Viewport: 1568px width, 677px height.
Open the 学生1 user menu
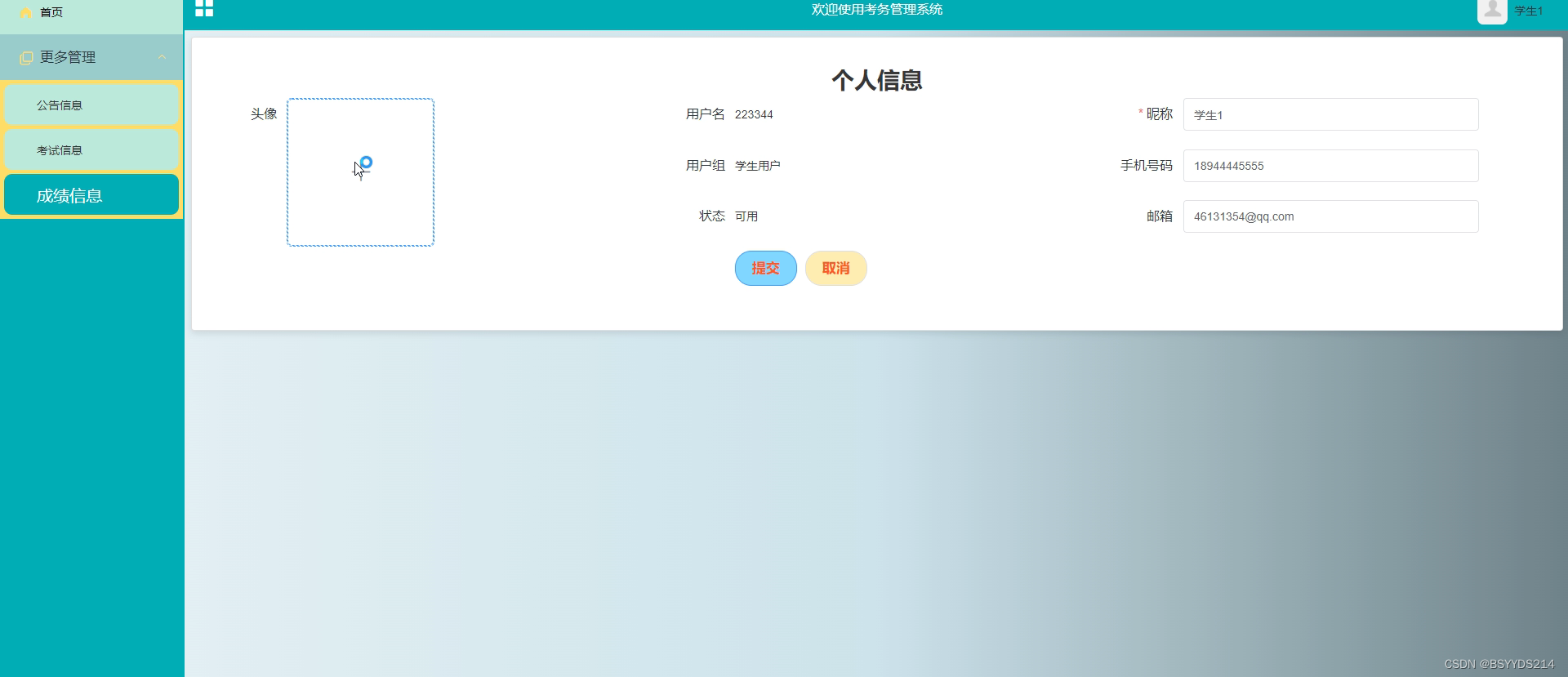pyautogui.click(x=1529, y=11)
